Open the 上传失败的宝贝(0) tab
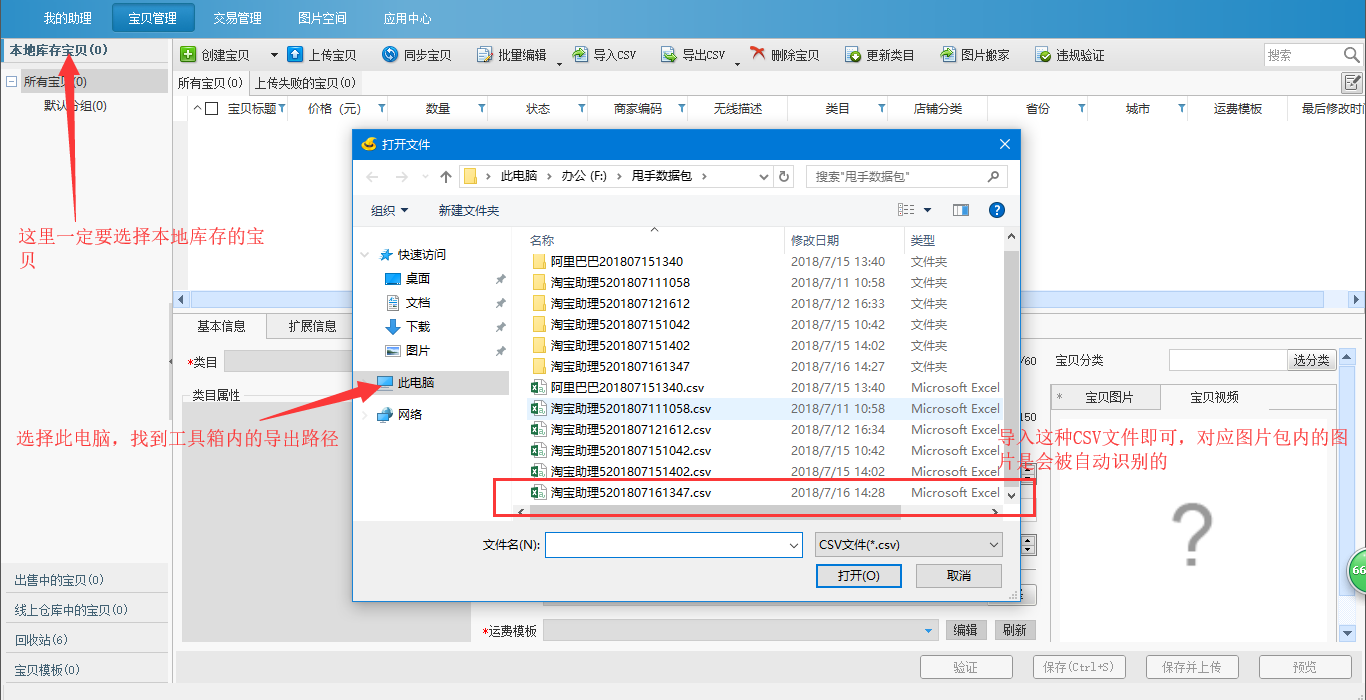 (305, 83)
